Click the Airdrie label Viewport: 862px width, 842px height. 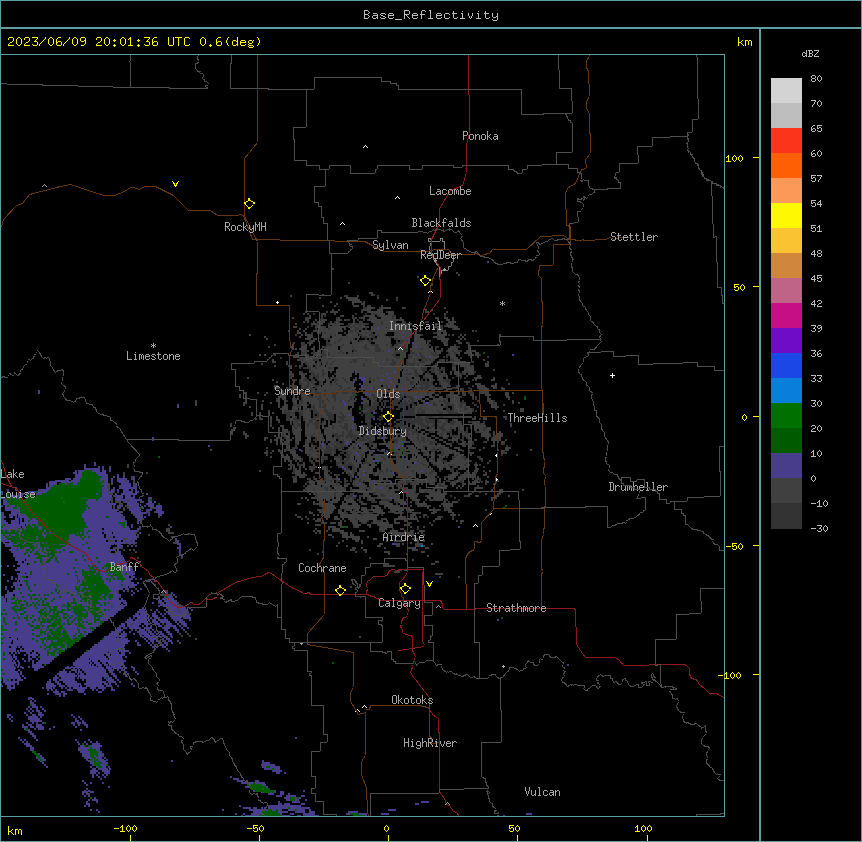404,537
